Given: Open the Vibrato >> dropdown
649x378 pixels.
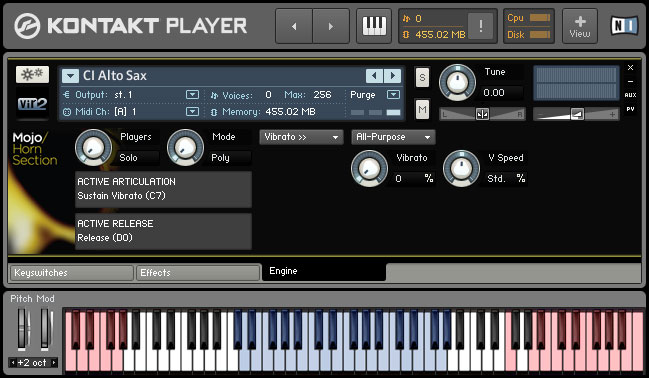Looking at the screenshot, I should pos(301,137).
